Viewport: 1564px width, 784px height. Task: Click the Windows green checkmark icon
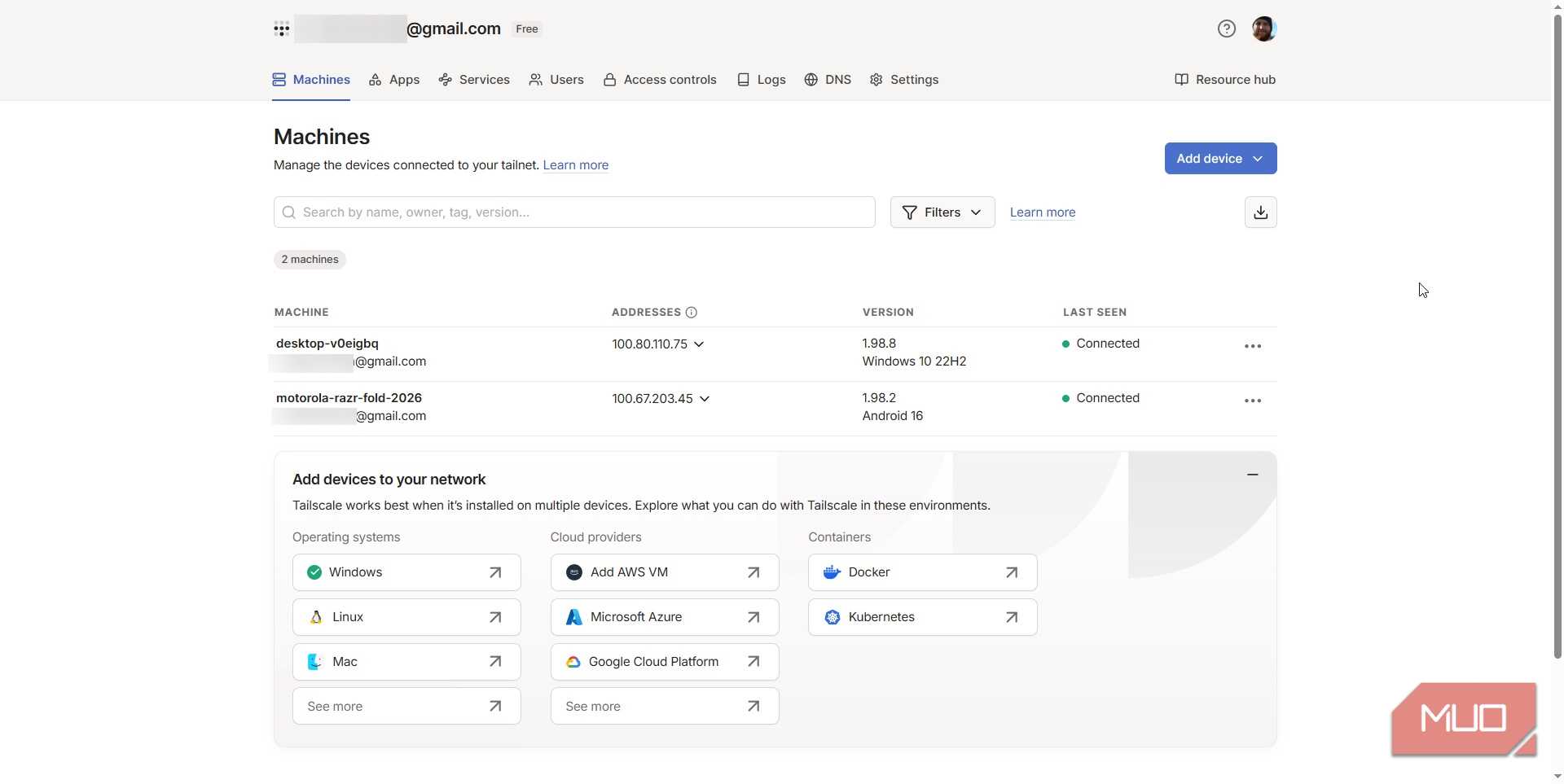click(x=314, y=572)
